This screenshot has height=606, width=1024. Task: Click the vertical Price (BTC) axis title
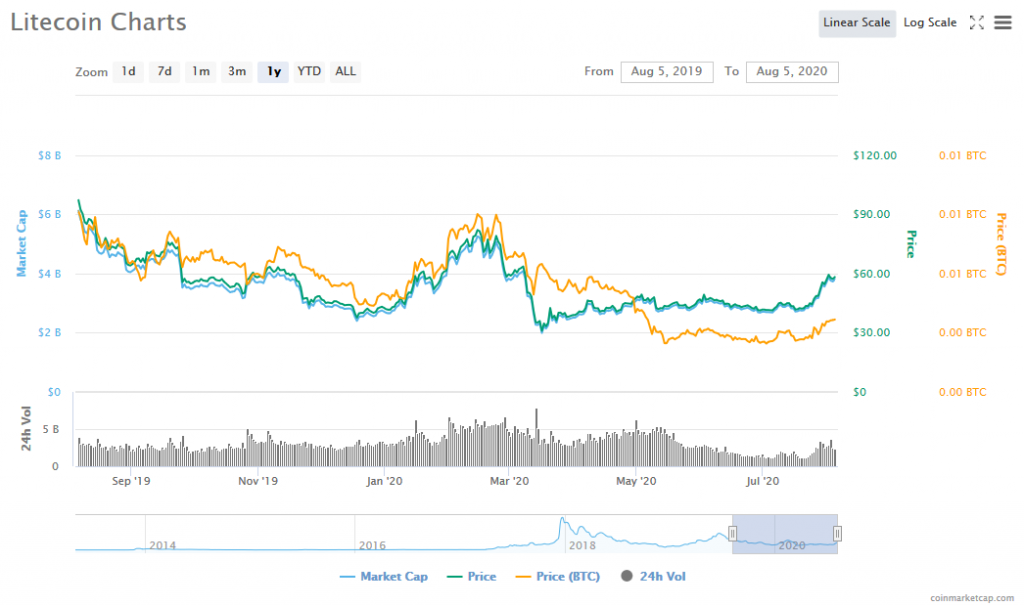(1001, 244)
